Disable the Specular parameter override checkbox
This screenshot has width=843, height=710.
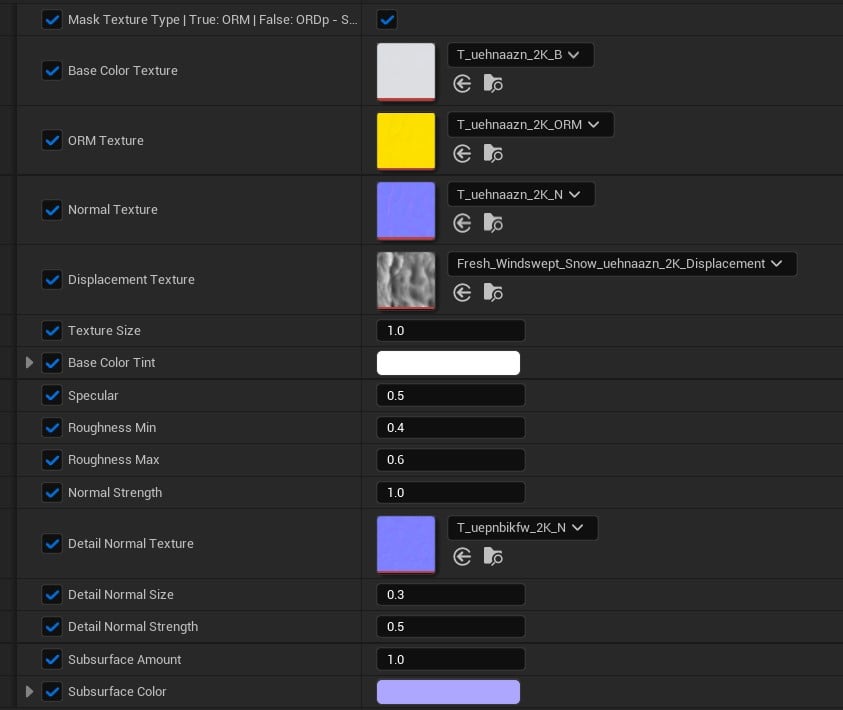coord(52,396)
